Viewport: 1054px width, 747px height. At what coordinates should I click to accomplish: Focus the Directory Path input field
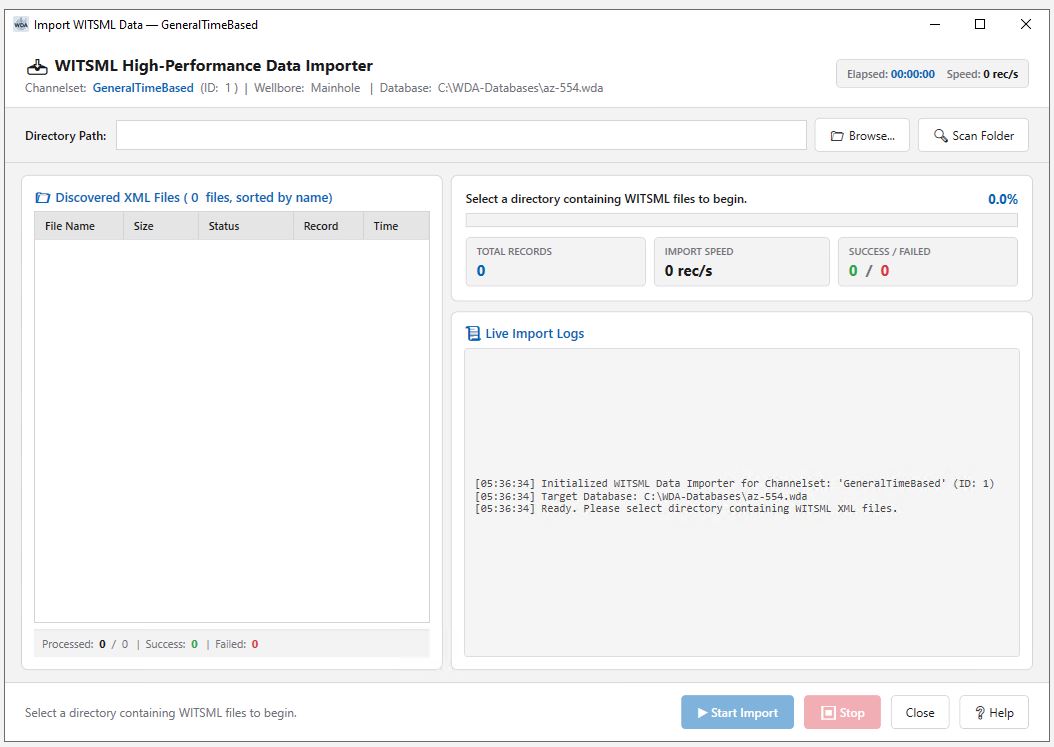pyautogui.click(x=461, y=135)
